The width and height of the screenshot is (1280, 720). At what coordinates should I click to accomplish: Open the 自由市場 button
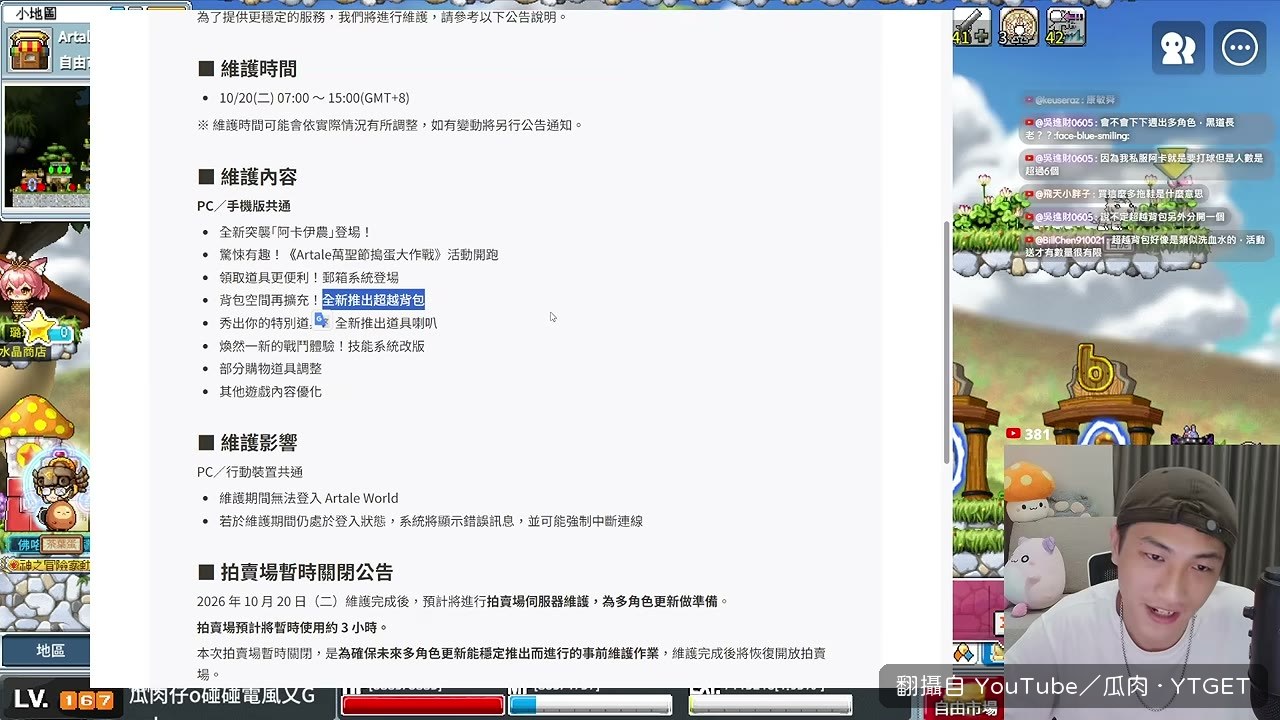tap(965, 708)
